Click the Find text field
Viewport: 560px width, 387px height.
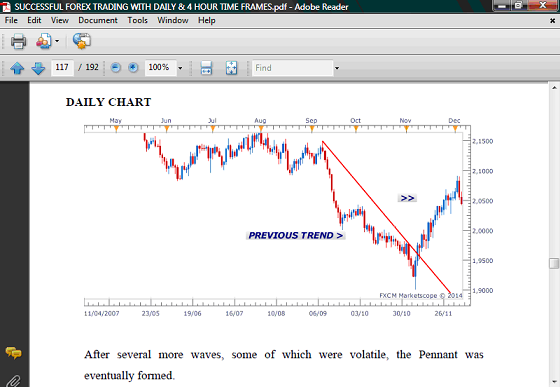point(292,67)
